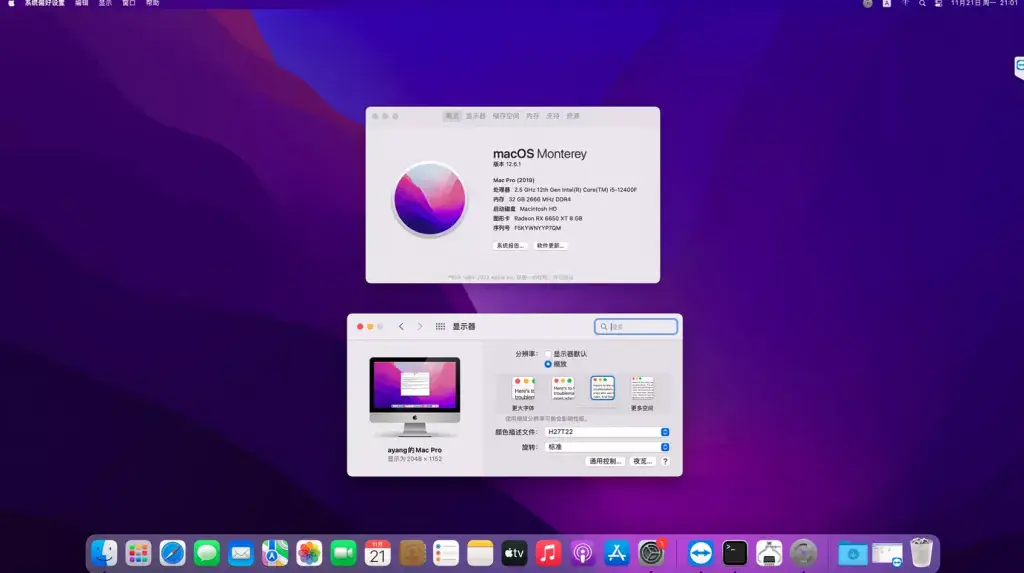Show all preferences grid icon
Screen dimensions: 1024x573
[440, 327]
